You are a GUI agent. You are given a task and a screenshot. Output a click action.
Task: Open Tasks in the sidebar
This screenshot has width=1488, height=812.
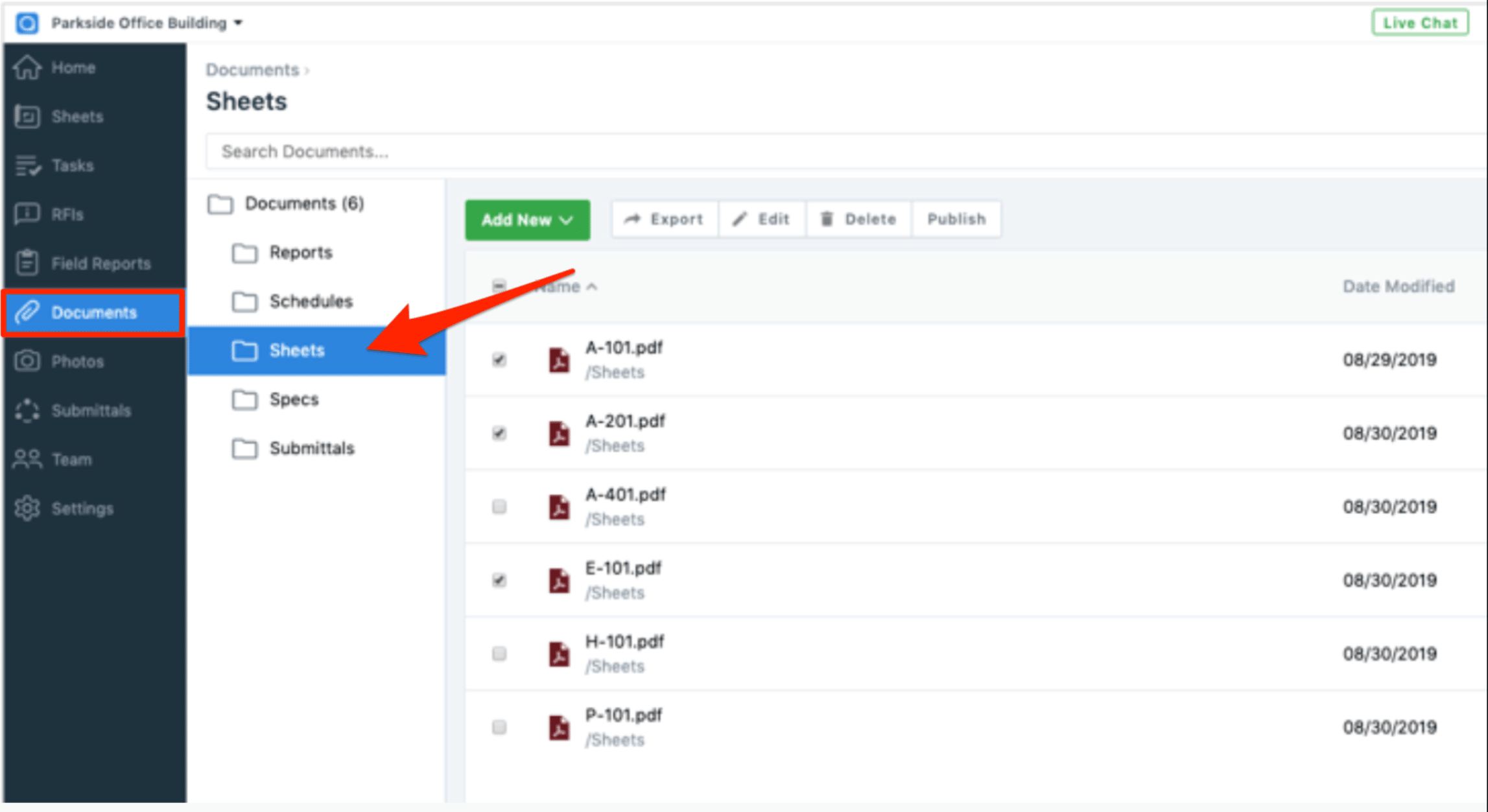94,166
